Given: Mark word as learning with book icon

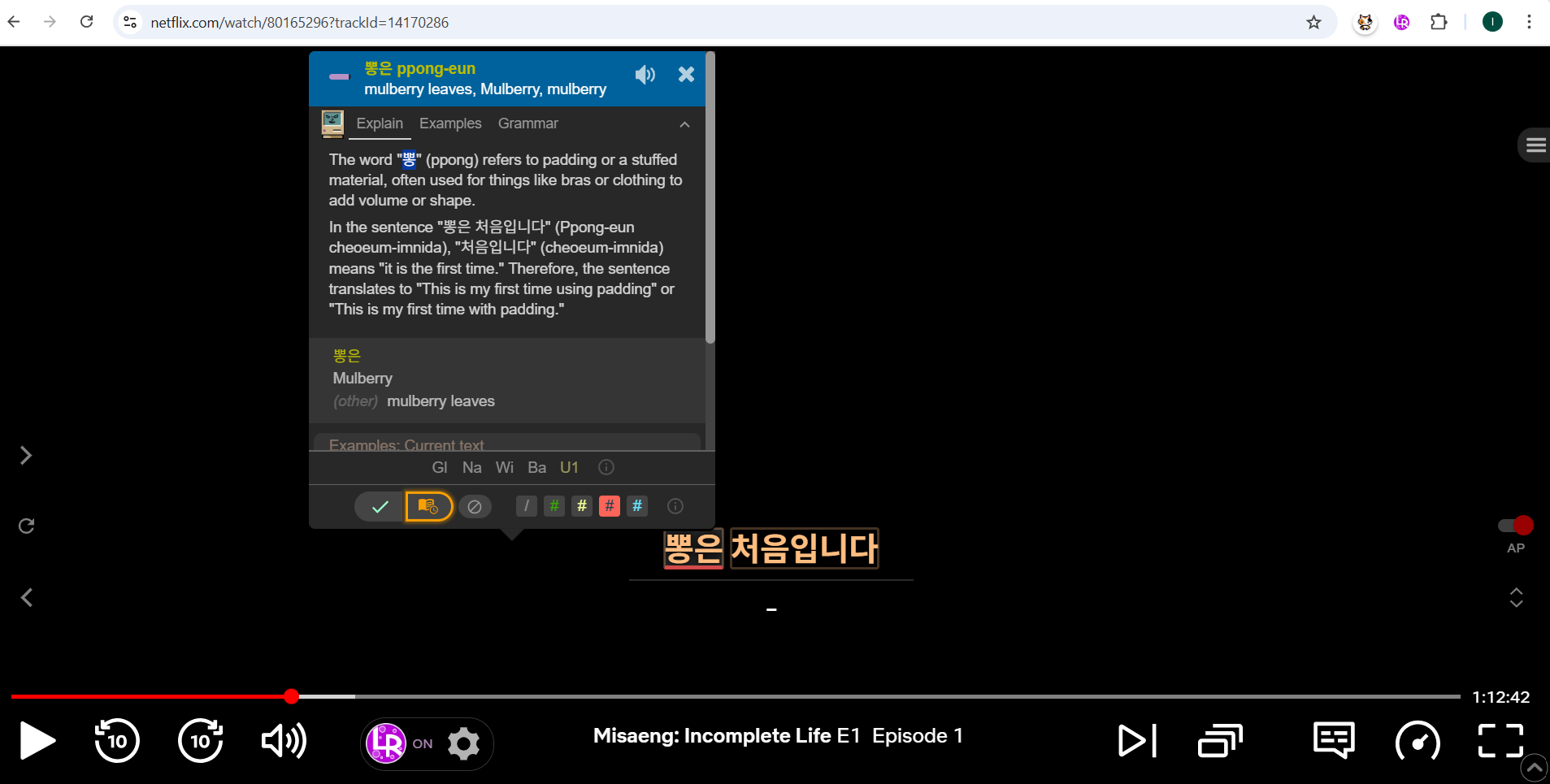Looking at the screenshot, I should tap(428, 507).
